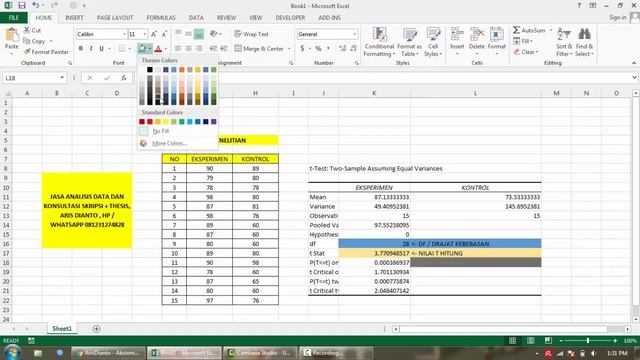Click the Insert cells icon
Screen dimensions: 640x360
pos(457,35)
